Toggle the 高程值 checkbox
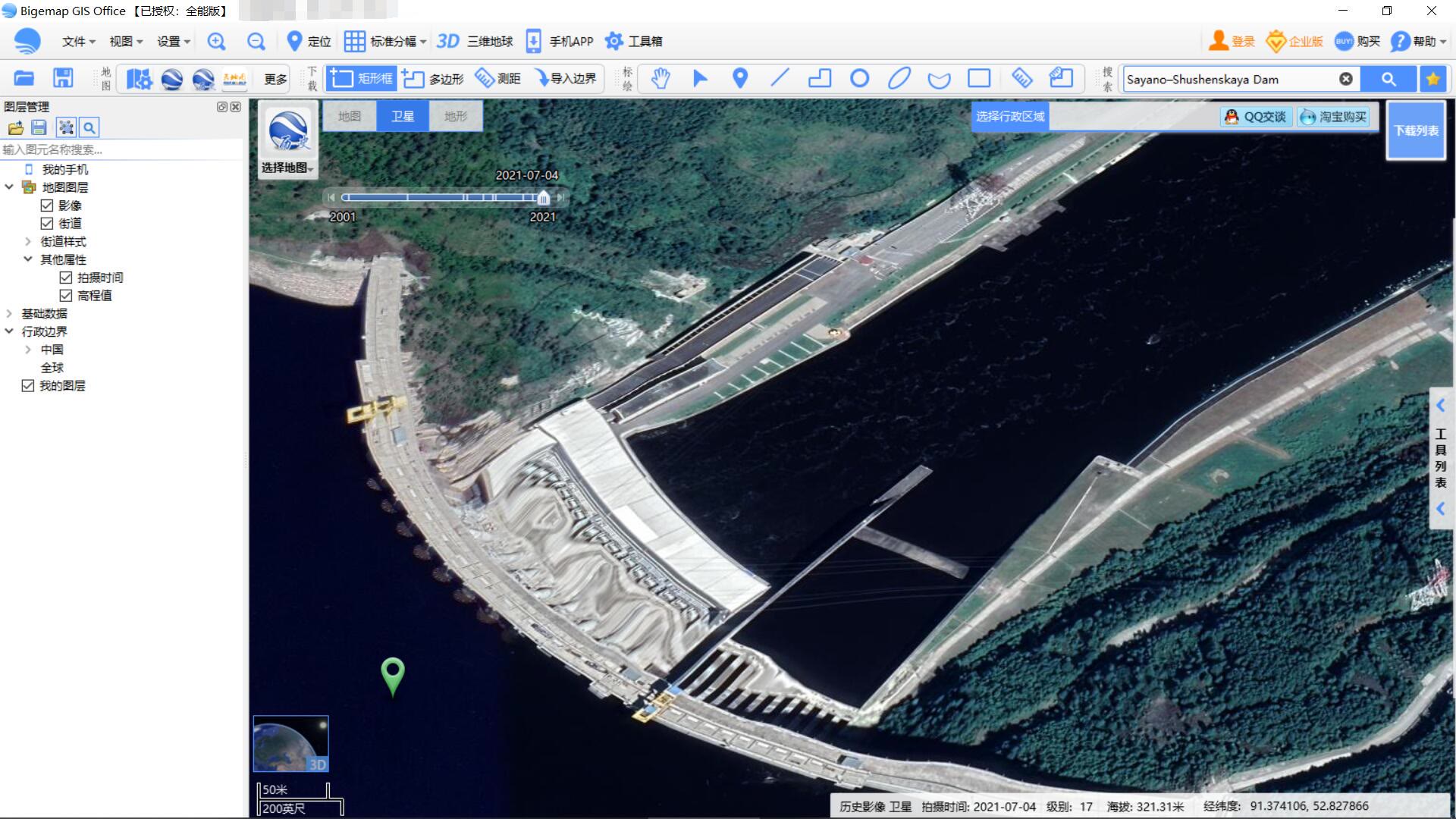Image resolution: width=1456 pixels, height=819 pixels. tap(66, 296)
